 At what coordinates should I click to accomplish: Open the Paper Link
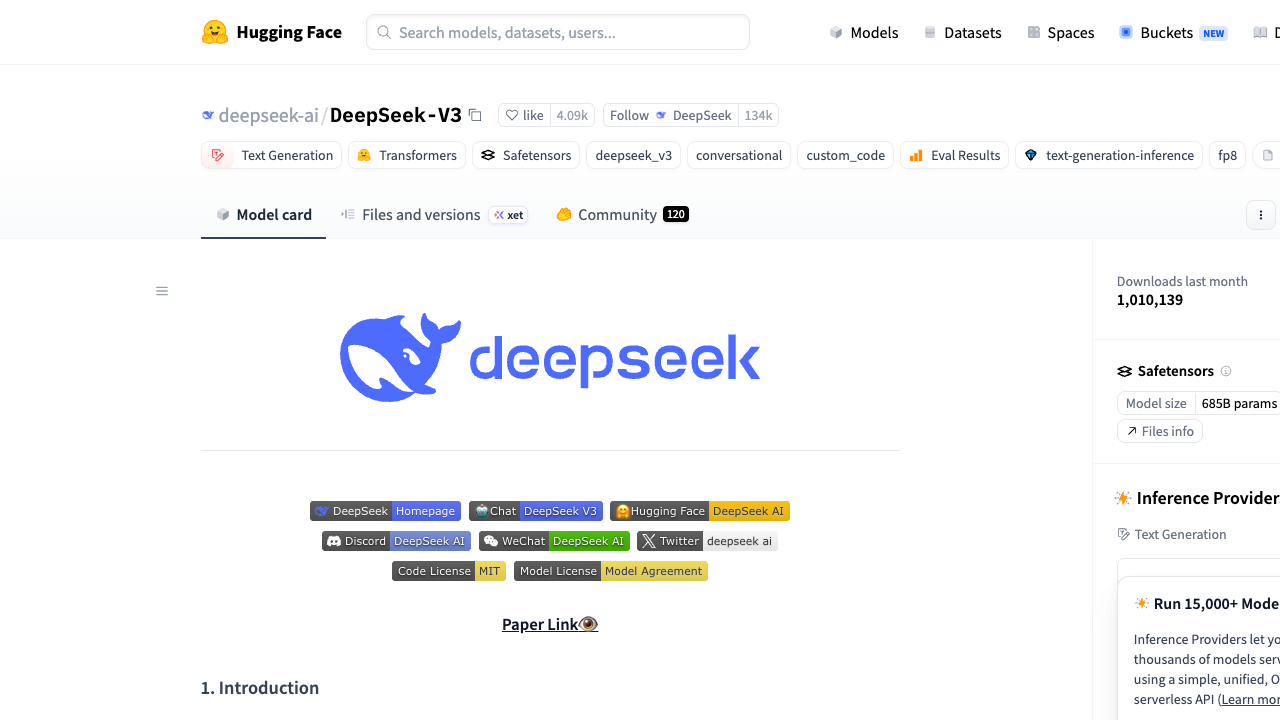[x=550, y=624]
